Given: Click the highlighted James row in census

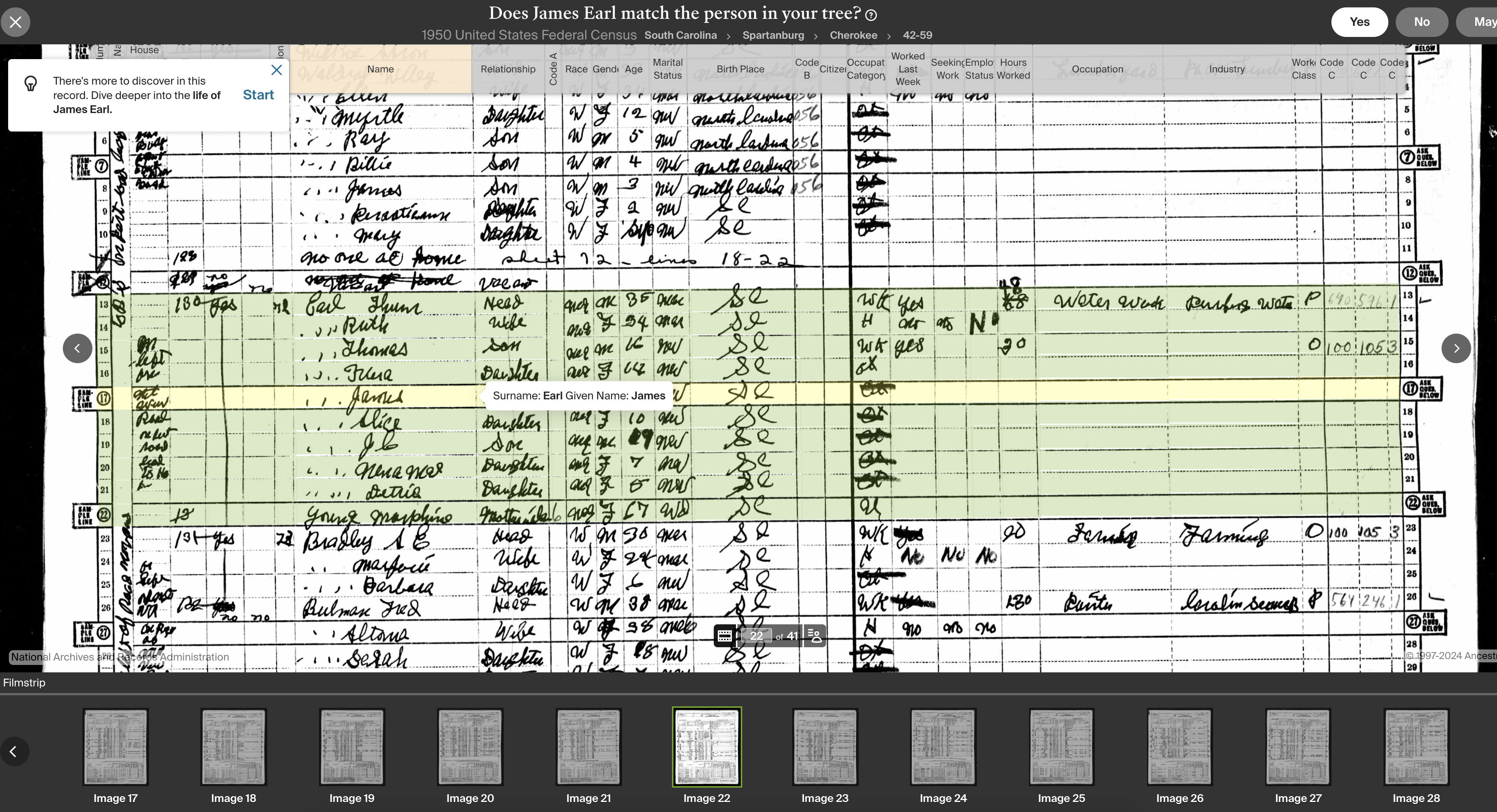Looking at the screenshot, I should [x=378, y=397].
